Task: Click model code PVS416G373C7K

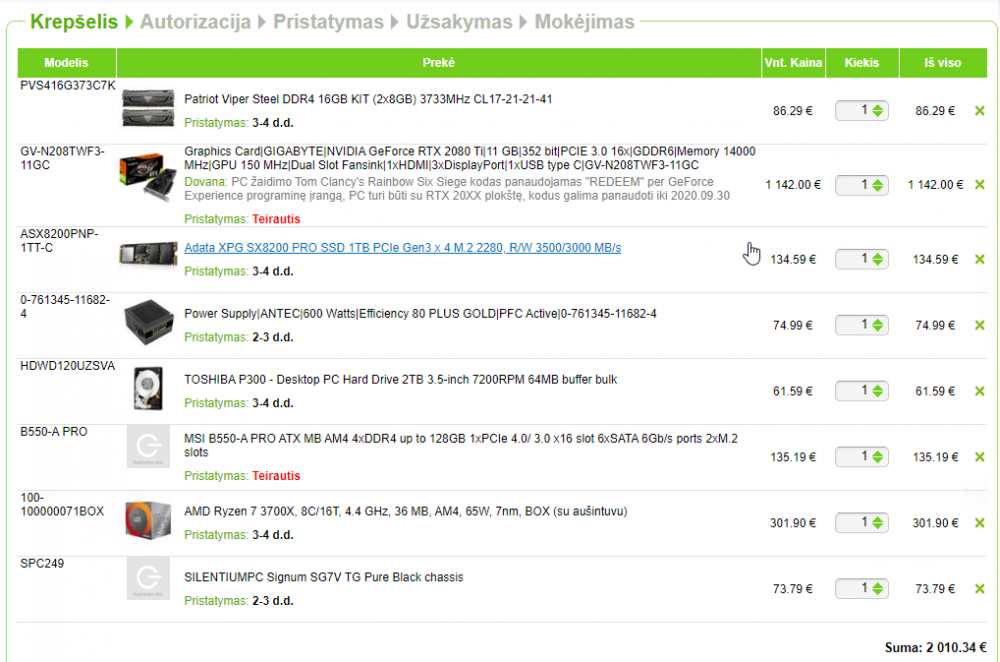Action: [68, 85]
